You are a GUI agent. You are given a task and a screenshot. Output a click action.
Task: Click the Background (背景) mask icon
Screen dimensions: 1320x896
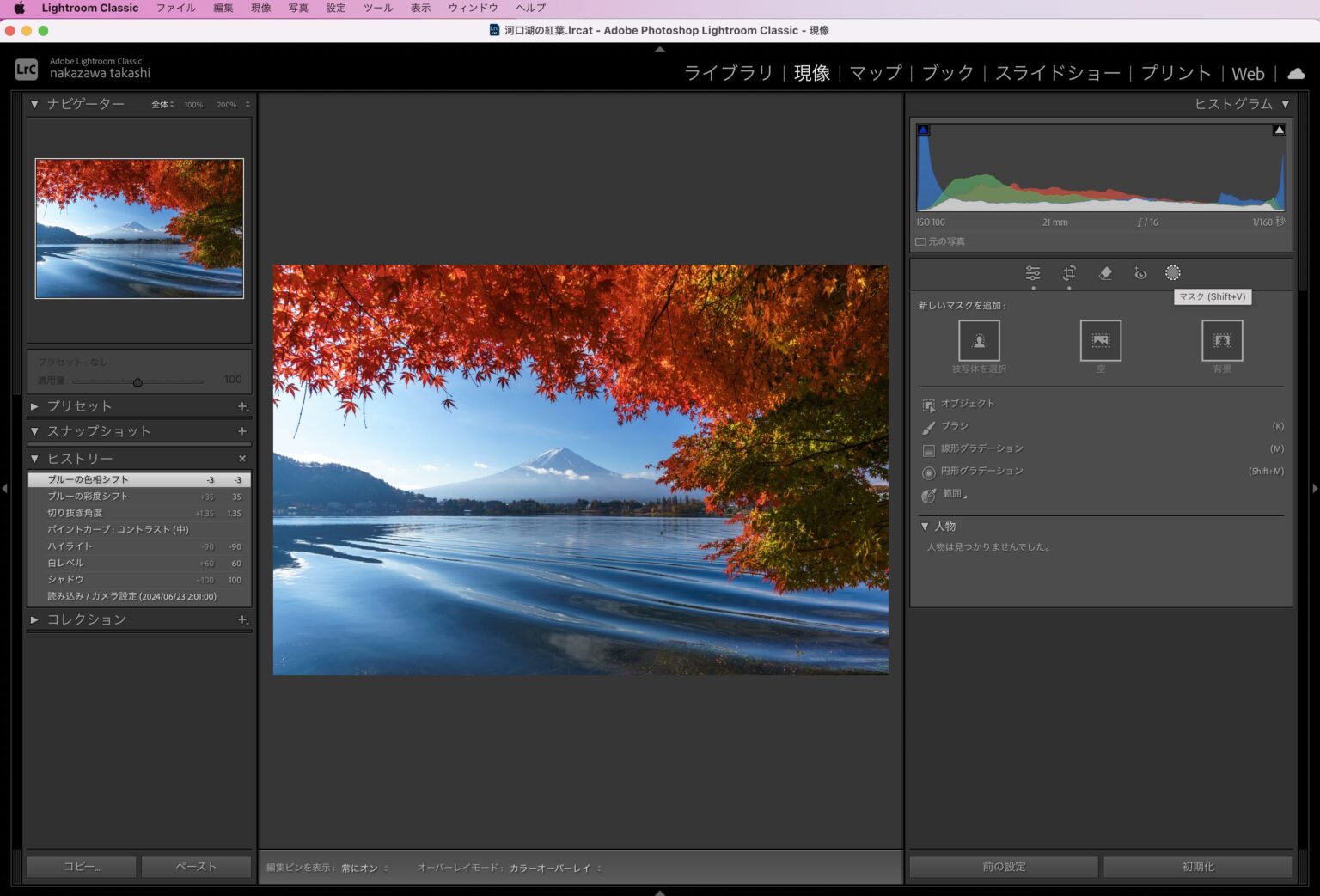[x=1222, y=341]
